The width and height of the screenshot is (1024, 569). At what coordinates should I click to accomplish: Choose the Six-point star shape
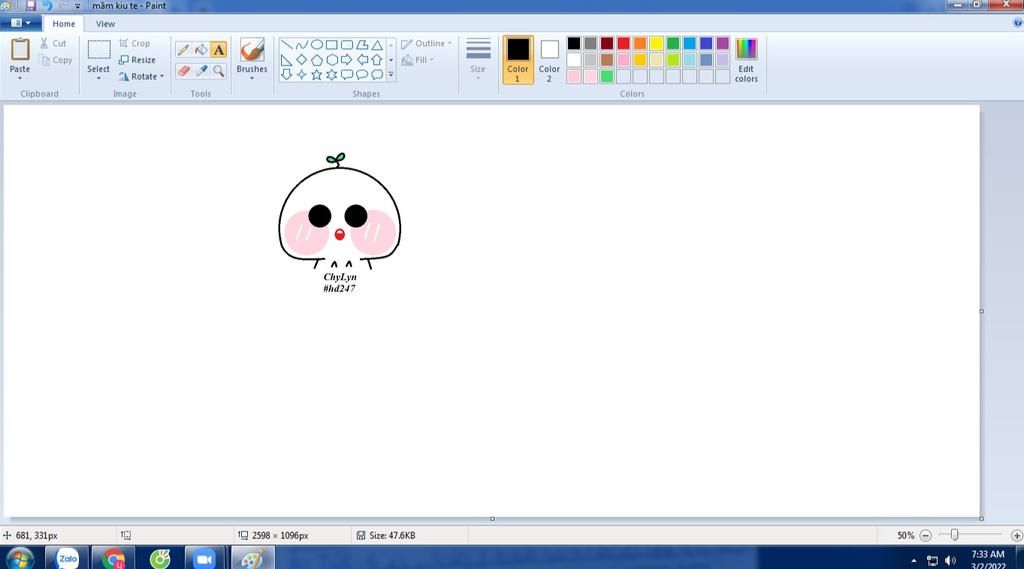click(x=332, y=74)
